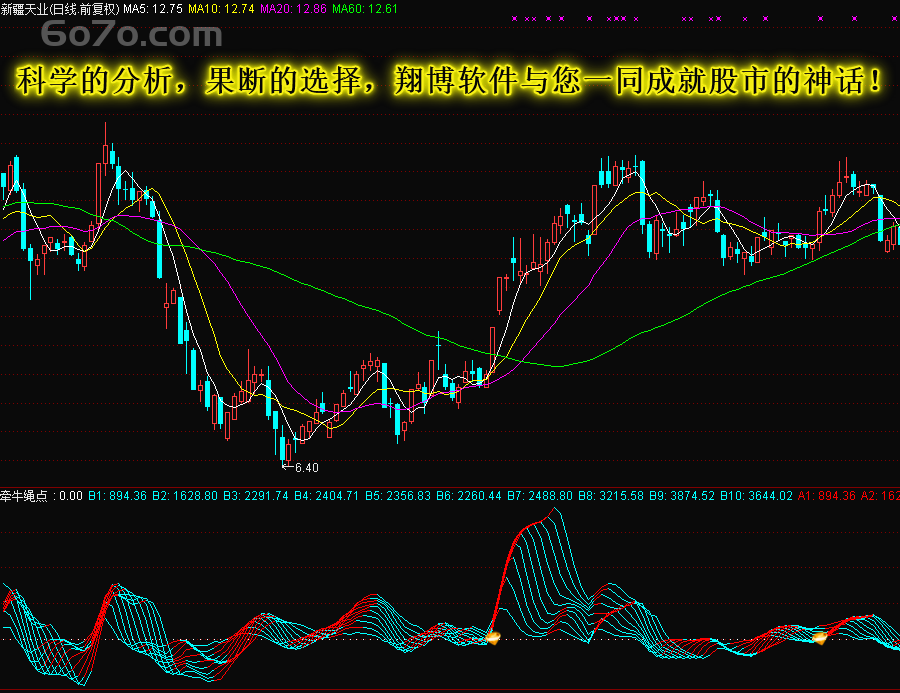The width and height of the screenshot is (900, 693).
Task: Click the orange signal marker below the tall red spike
Action: pyautogui.click(x=493, y=637)
